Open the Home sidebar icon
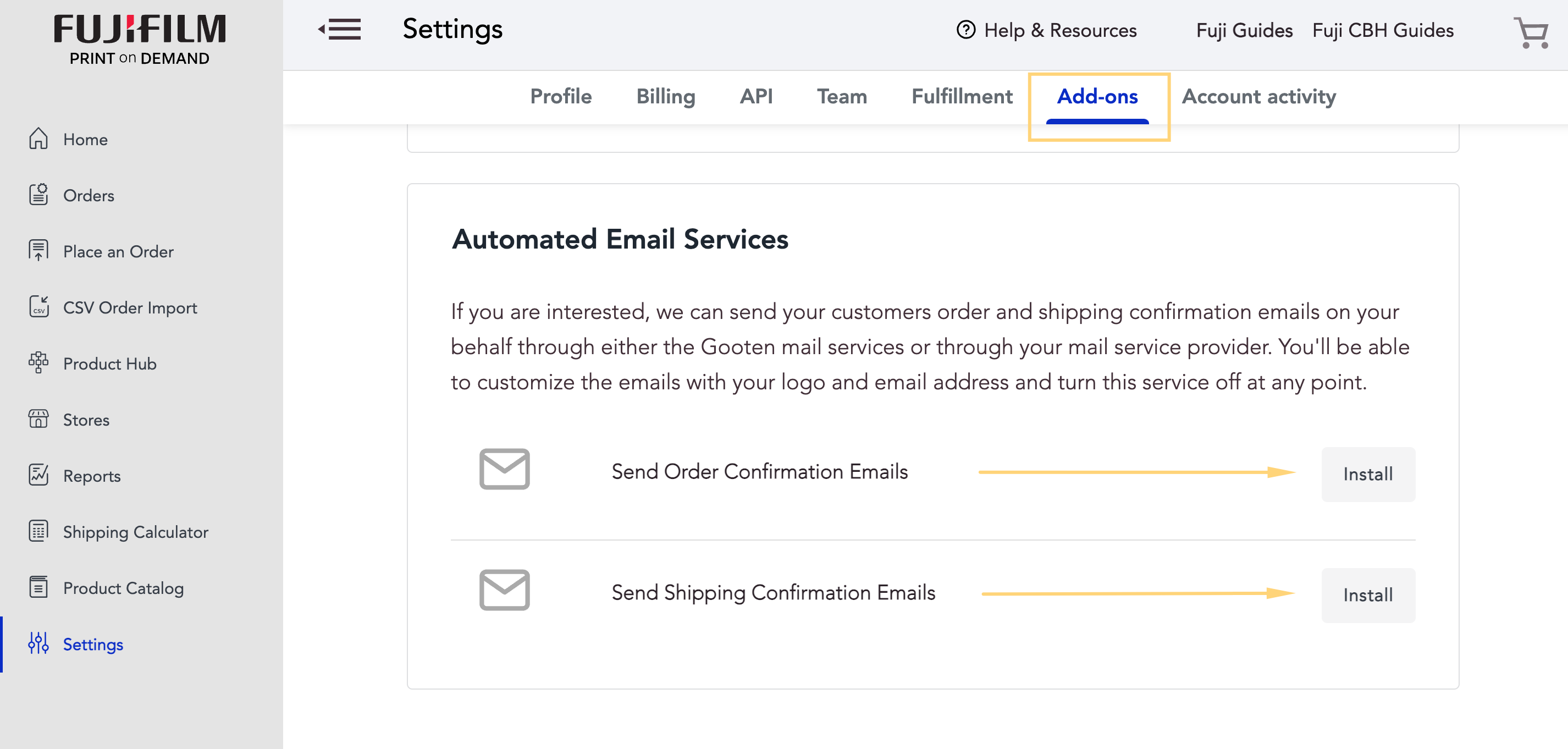 click(38, 139)
